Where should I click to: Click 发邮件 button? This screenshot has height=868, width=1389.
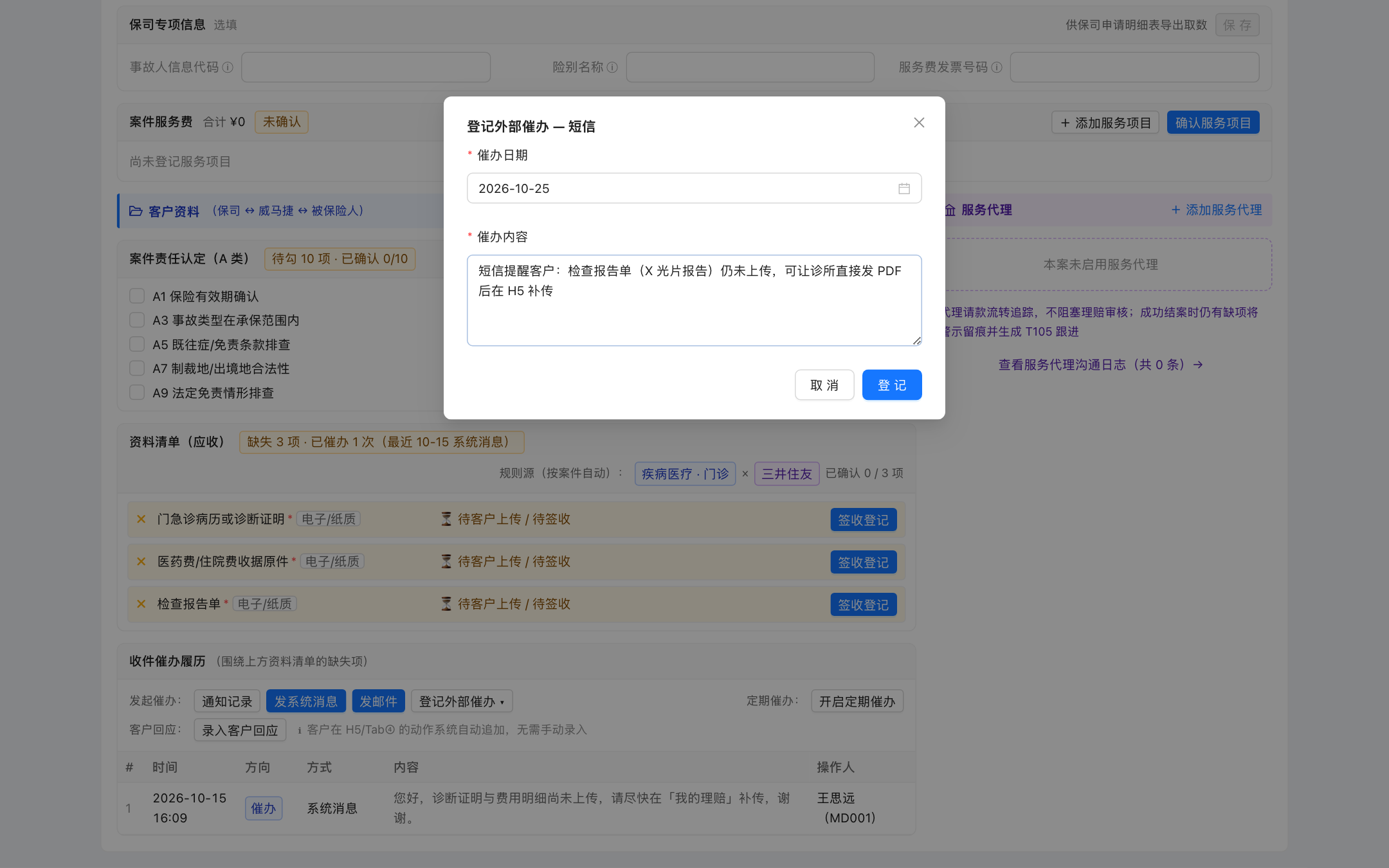coord(378,701)
